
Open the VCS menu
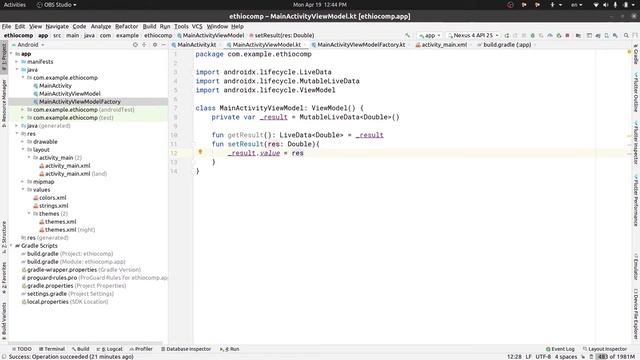(197, 26)
